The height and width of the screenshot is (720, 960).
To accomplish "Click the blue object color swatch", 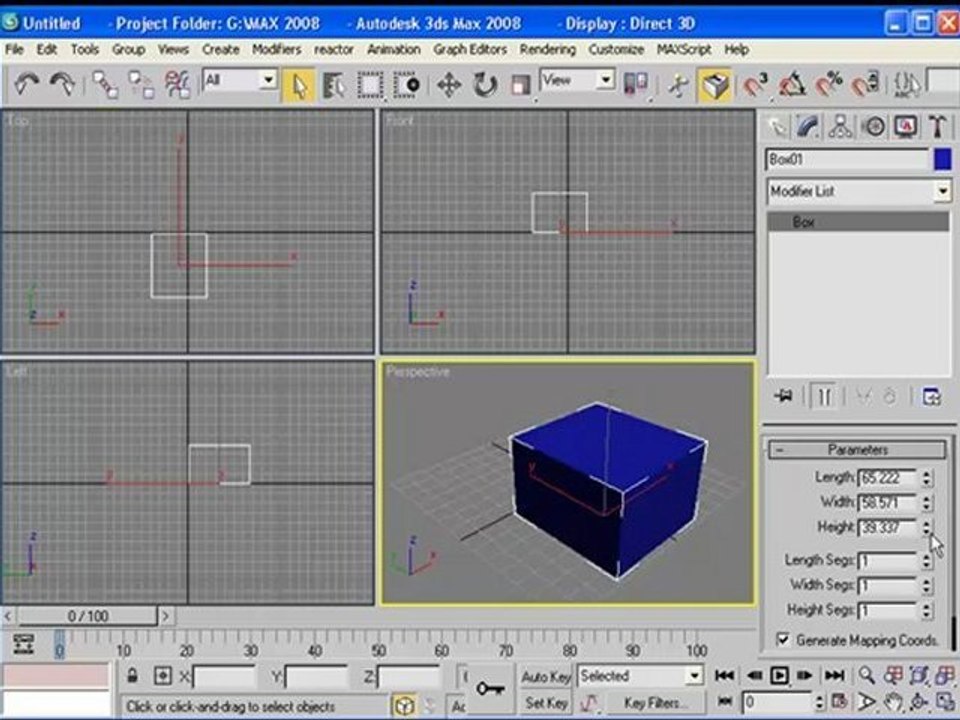I will (x=943, y=160).
